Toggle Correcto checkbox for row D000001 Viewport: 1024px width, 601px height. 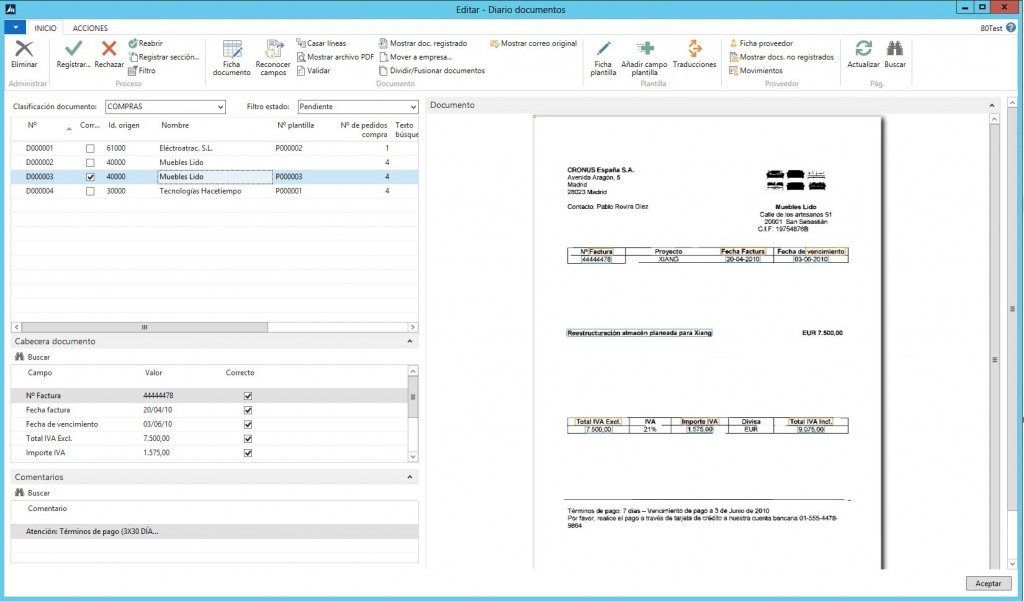click(x=90, y=148)
